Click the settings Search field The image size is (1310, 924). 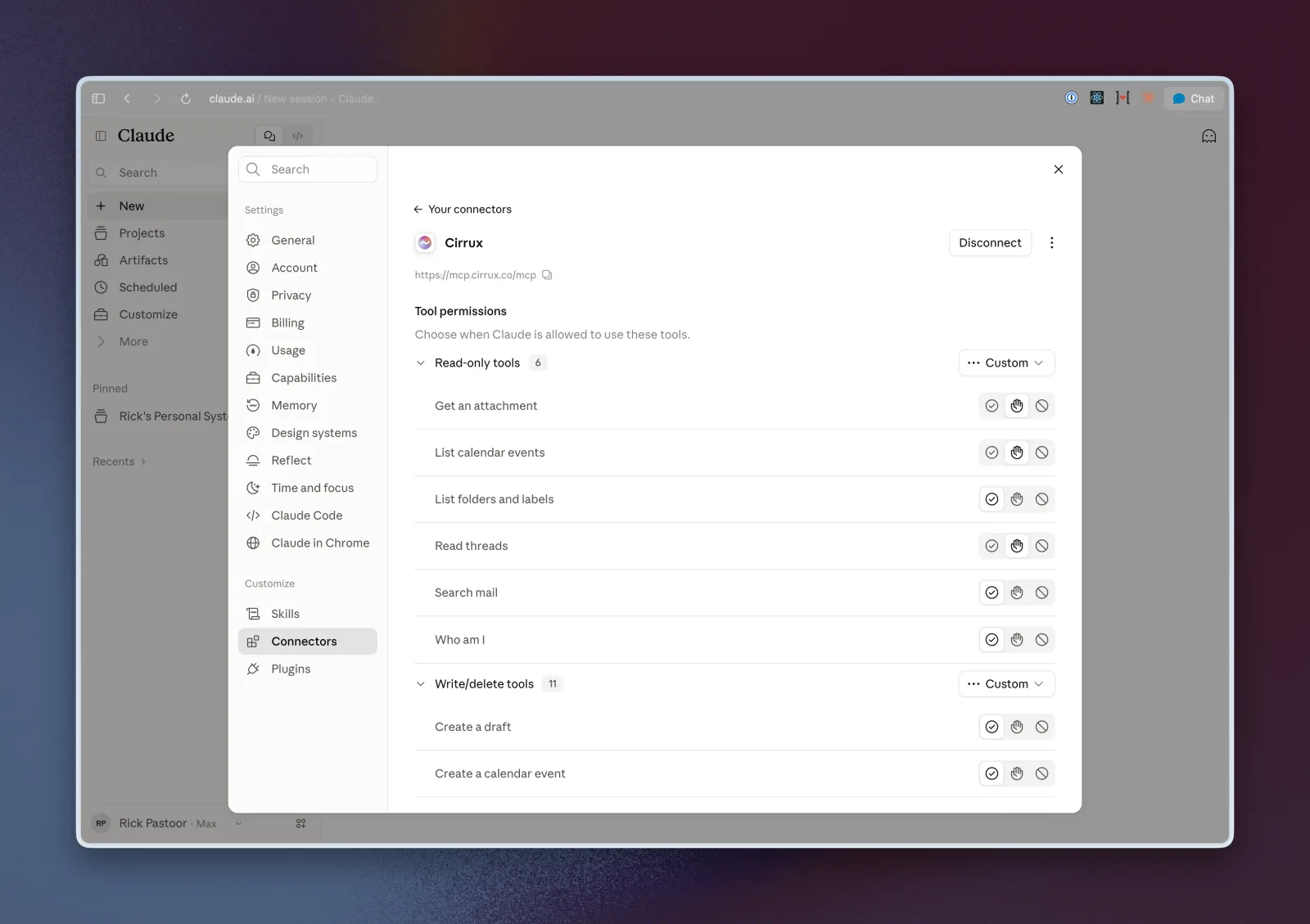point(308,169)
